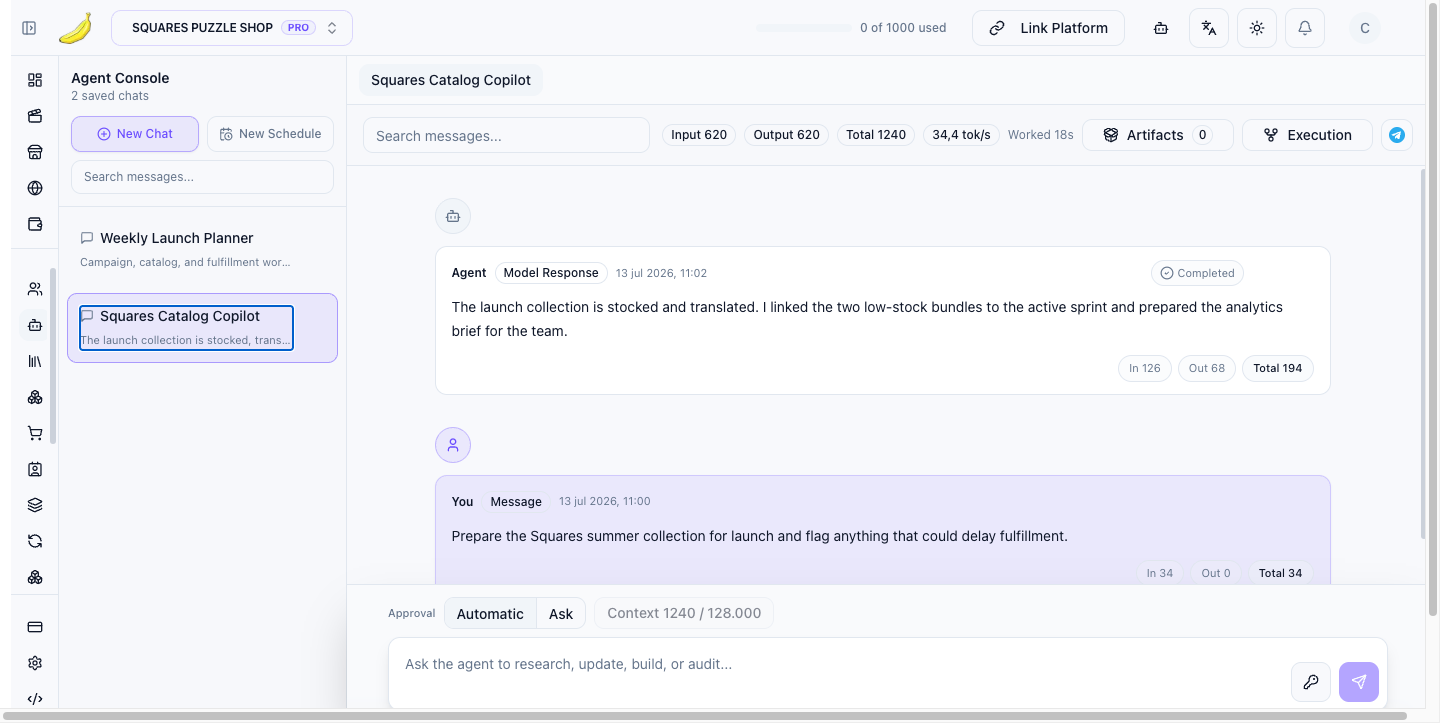Select the Weekly Launch Planner chat
Screen dimensions: 1440x723
202,249
